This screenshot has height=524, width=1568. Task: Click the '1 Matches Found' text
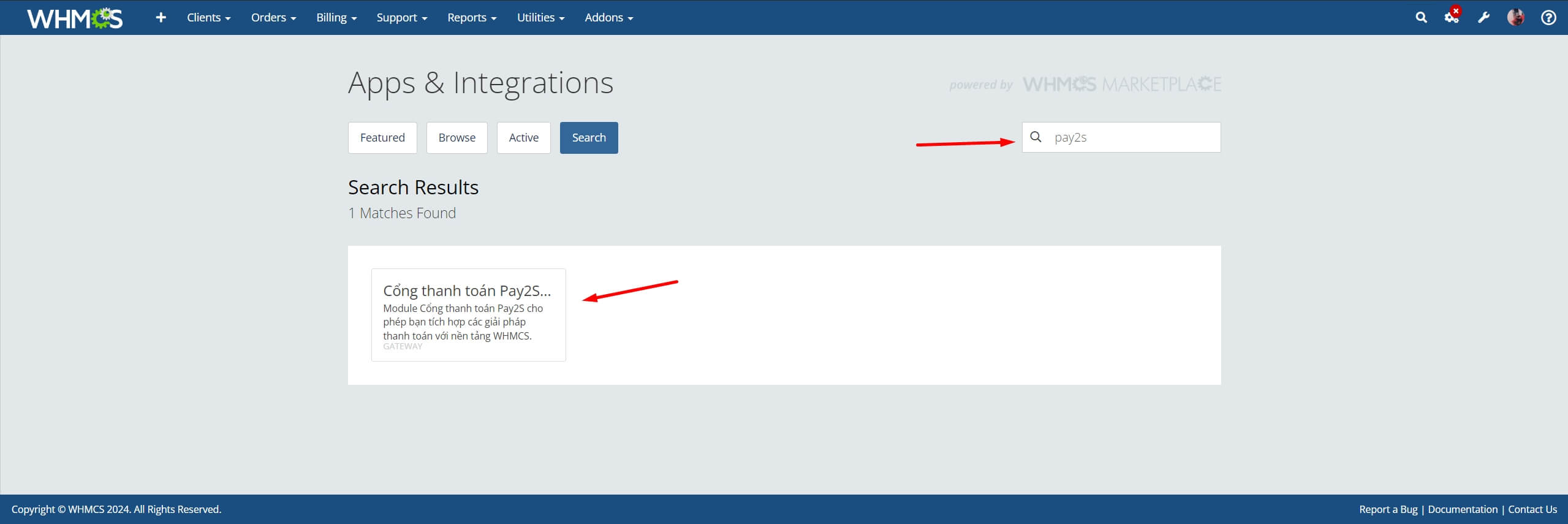[x=402, y=213]
